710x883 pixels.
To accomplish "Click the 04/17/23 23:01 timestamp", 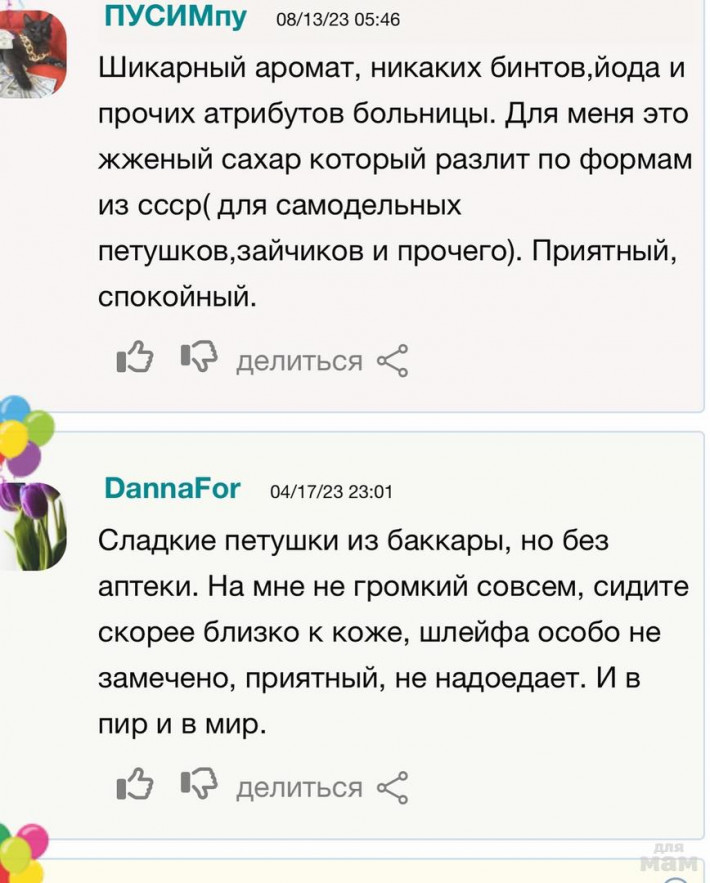I will pyautogui.click(x=331, y=491).
